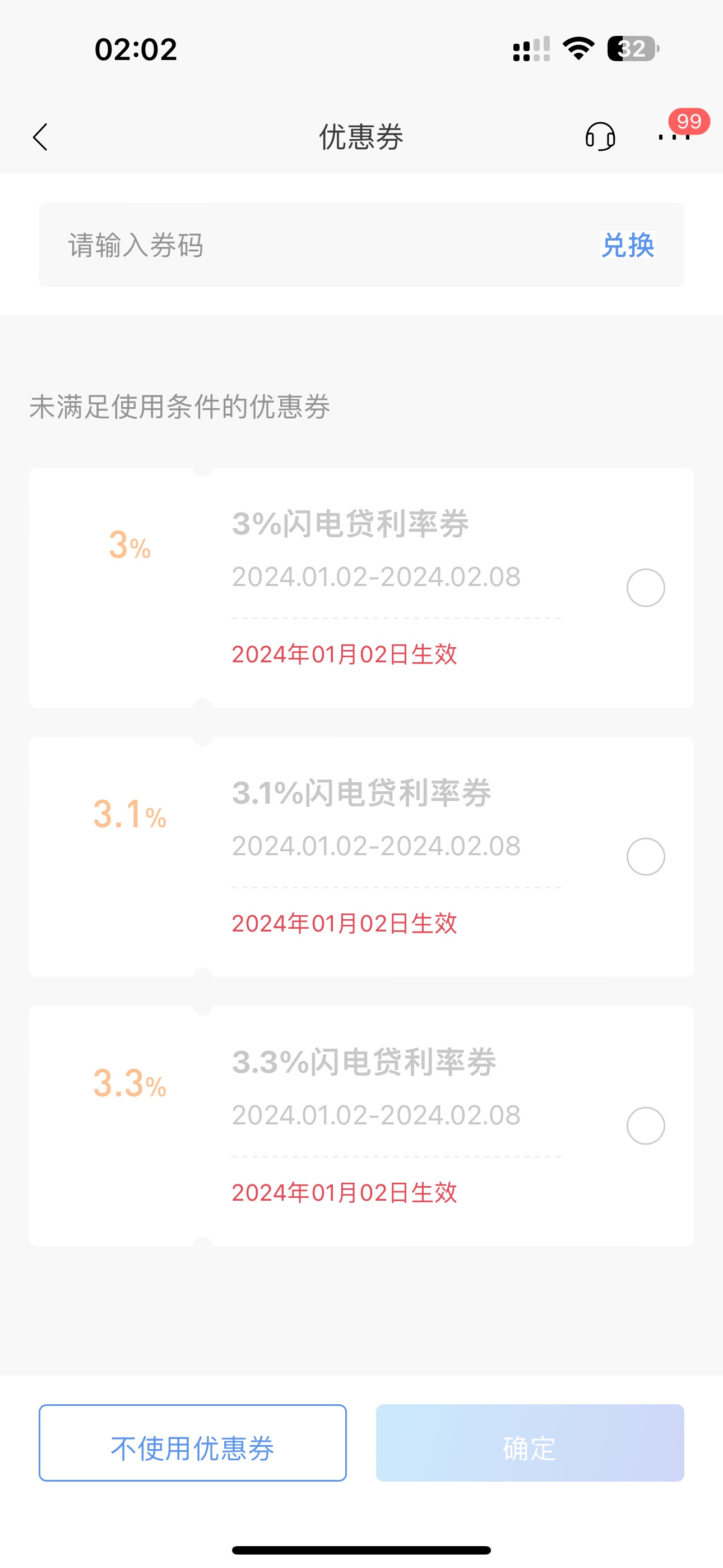Select the 3.1% coupon radio button

coord(646,856)
